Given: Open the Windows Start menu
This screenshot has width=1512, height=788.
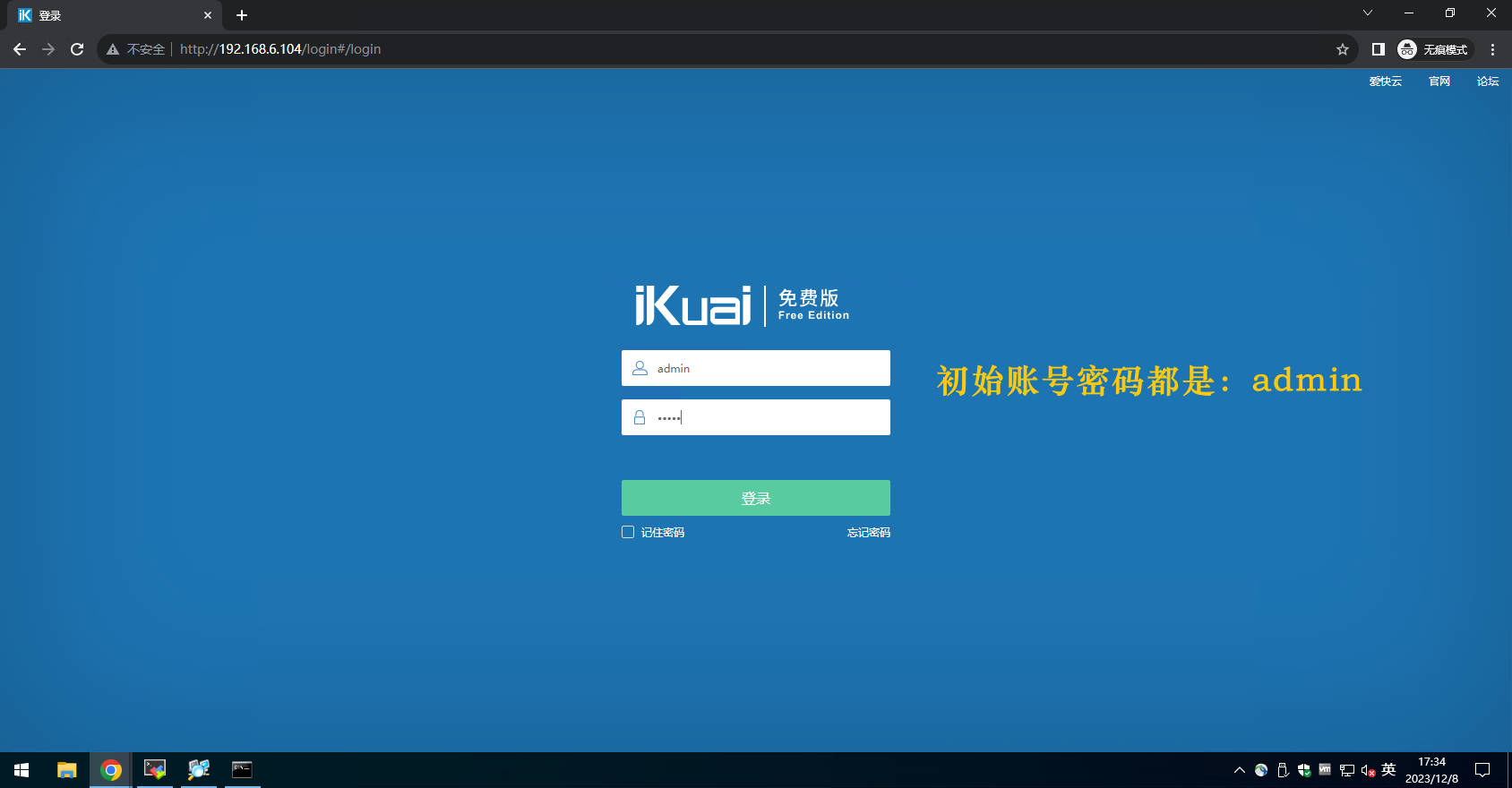Looking at the screenshot, I should click(21, 770).
